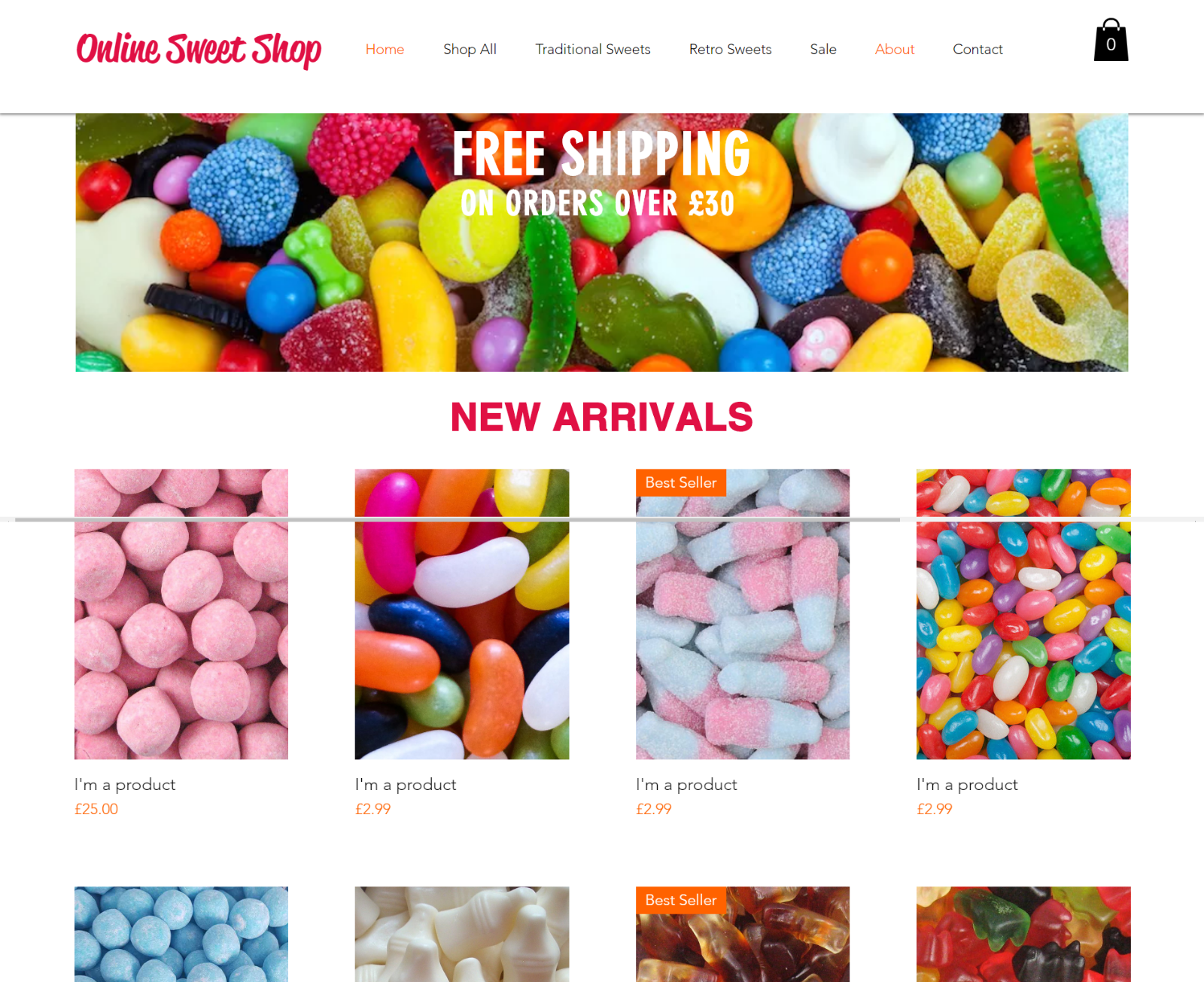Open the pink bonbons product image

(x=181, y=614)
